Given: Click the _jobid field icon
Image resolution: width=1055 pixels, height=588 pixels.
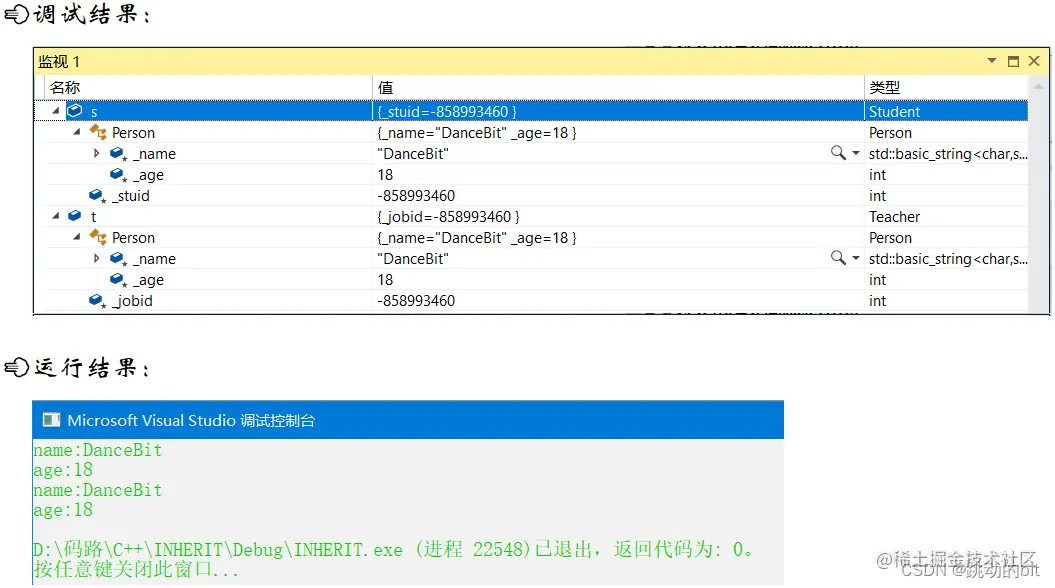Looking at the screenshot, I should 98,301.
